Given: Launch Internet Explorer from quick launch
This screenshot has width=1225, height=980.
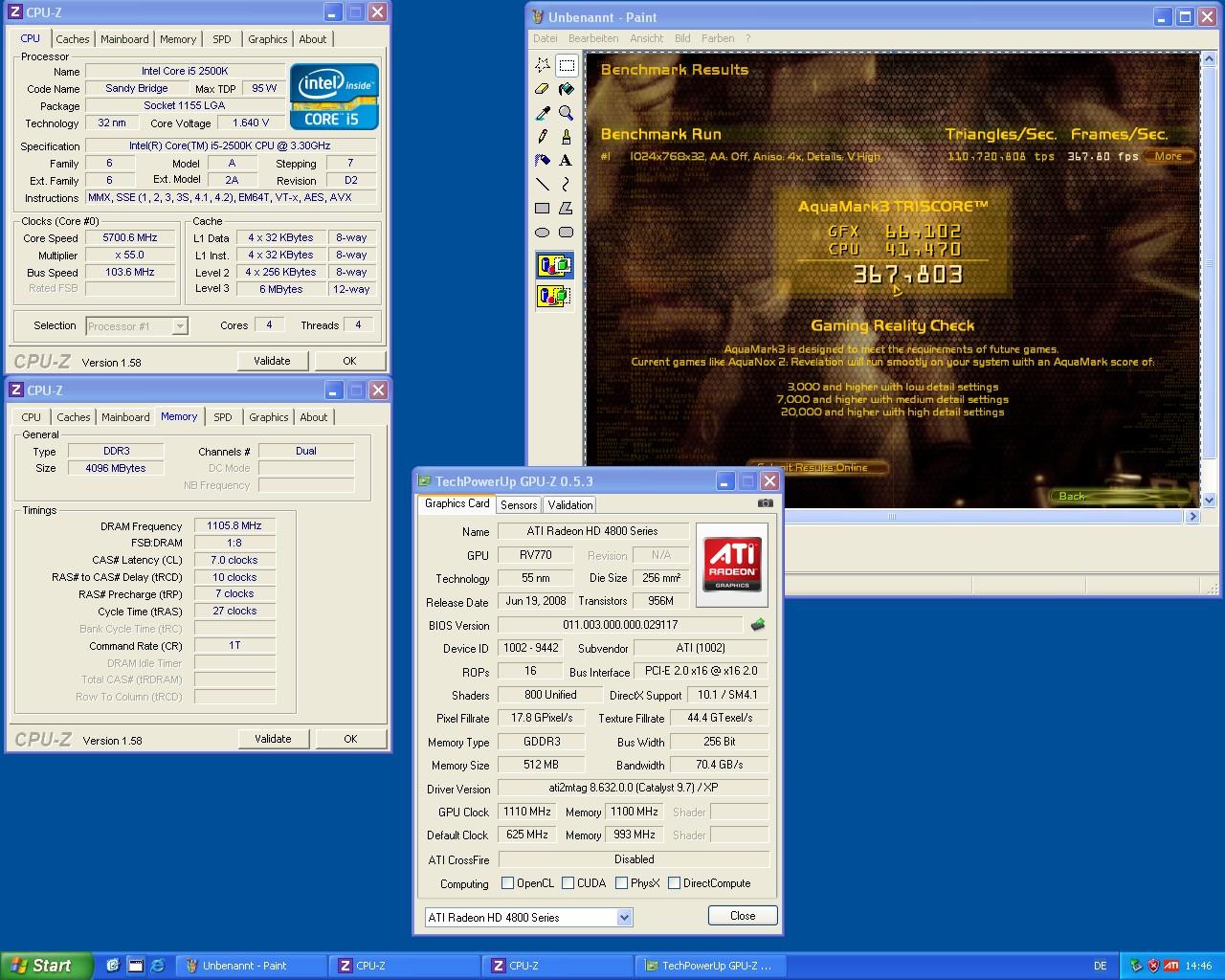Looking at the screenshot, I should (158, 966).
